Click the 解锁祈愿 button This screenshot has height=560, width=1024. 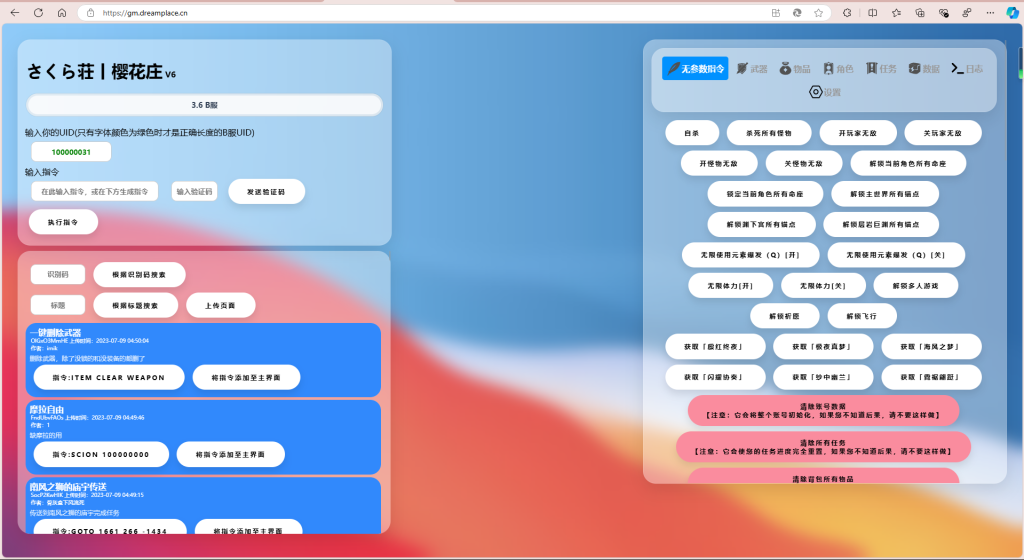pyautogui.click(x=784, y=316)
